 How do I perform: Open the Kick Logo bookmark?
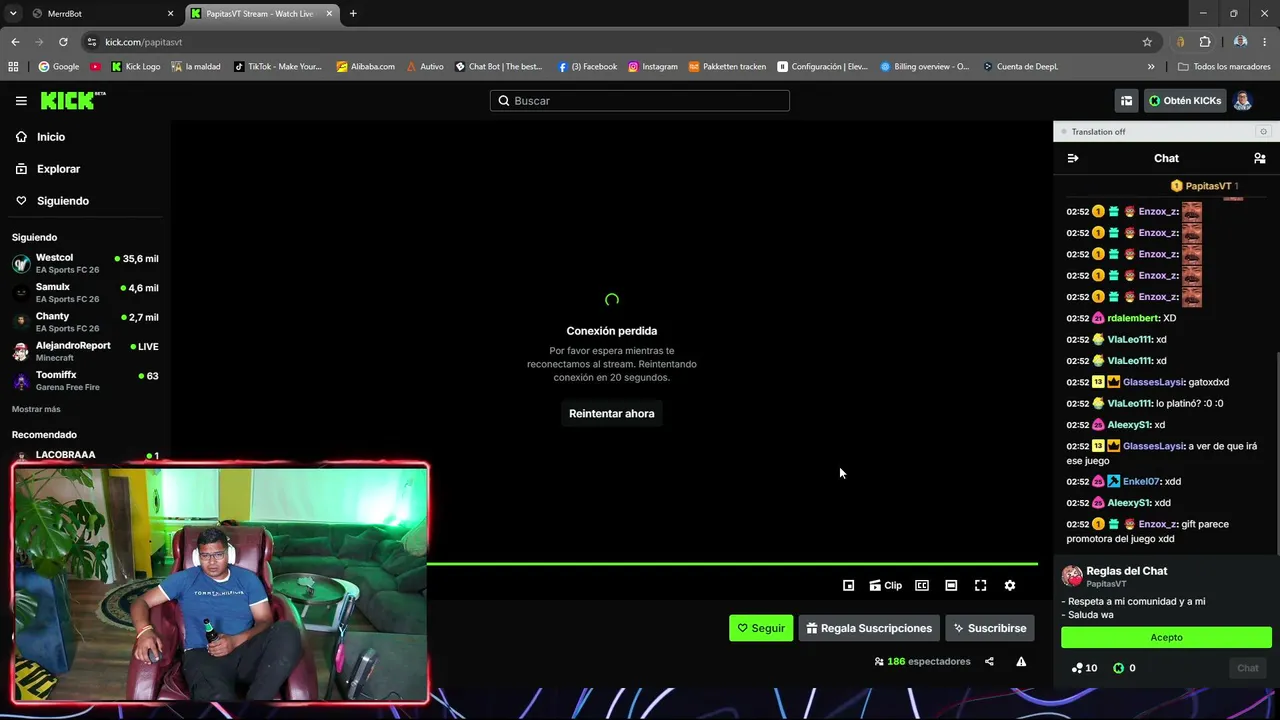point(136,67)
